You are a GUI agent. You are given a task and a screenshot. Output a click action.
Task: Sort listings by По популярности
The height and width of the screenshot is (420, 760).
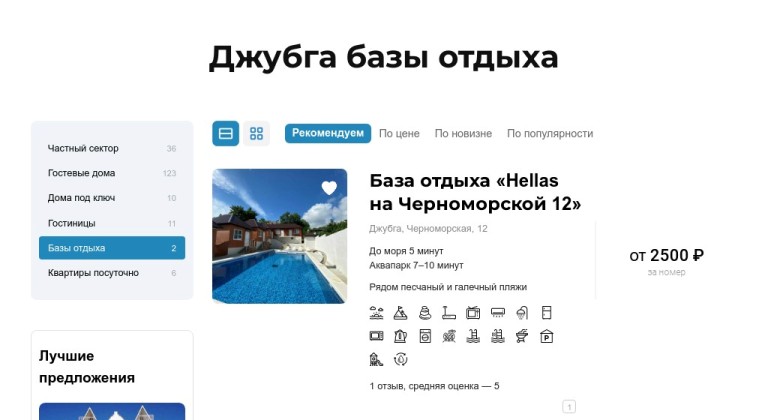549,134
